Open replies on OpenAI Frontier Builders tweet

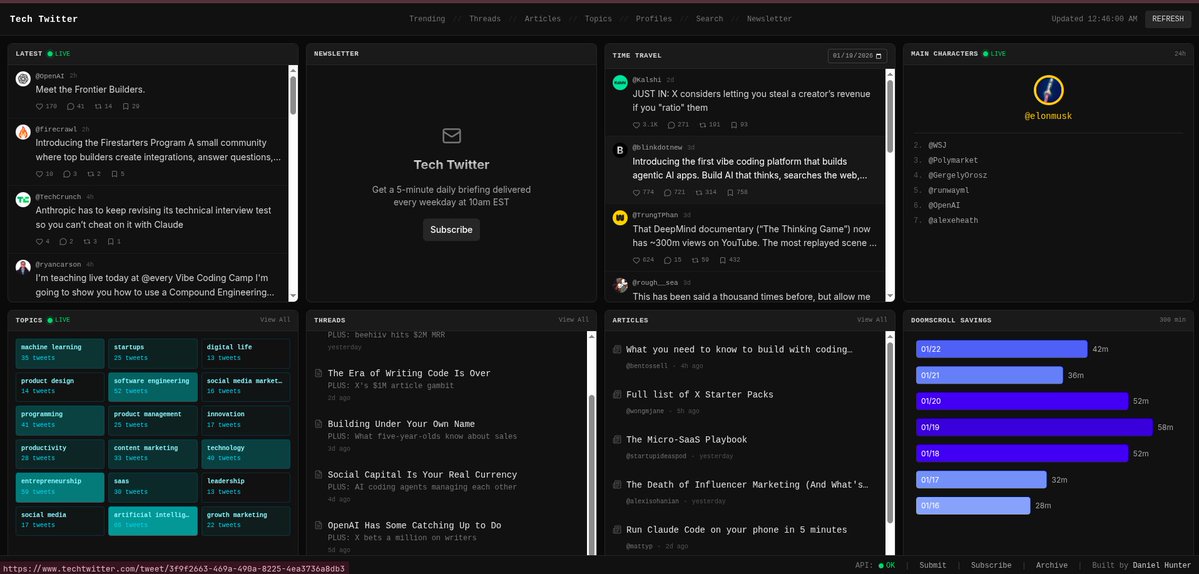(x=70, y=106)
